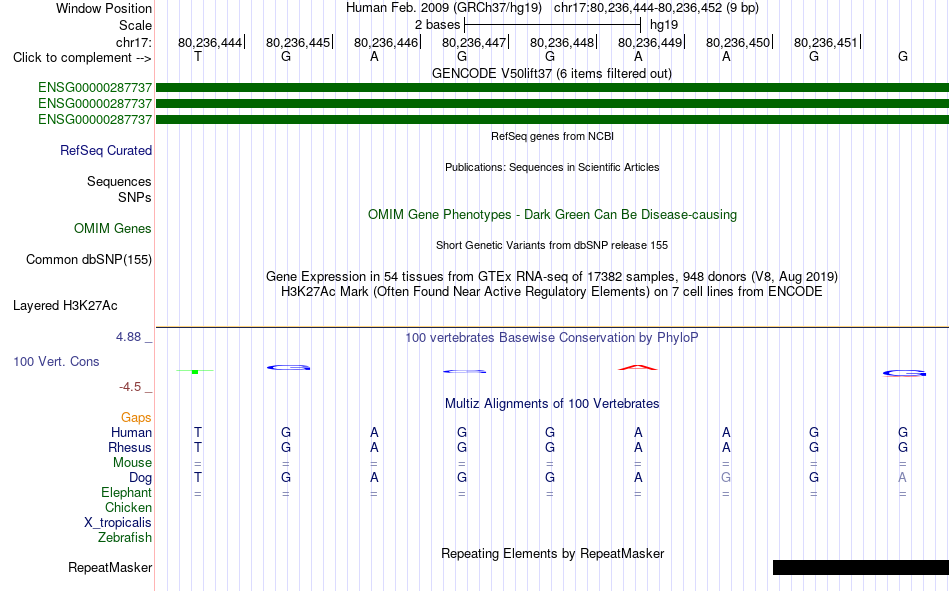Click the Sequences track label
Viewport: 950px width, 591px height.
coord(119,181)
